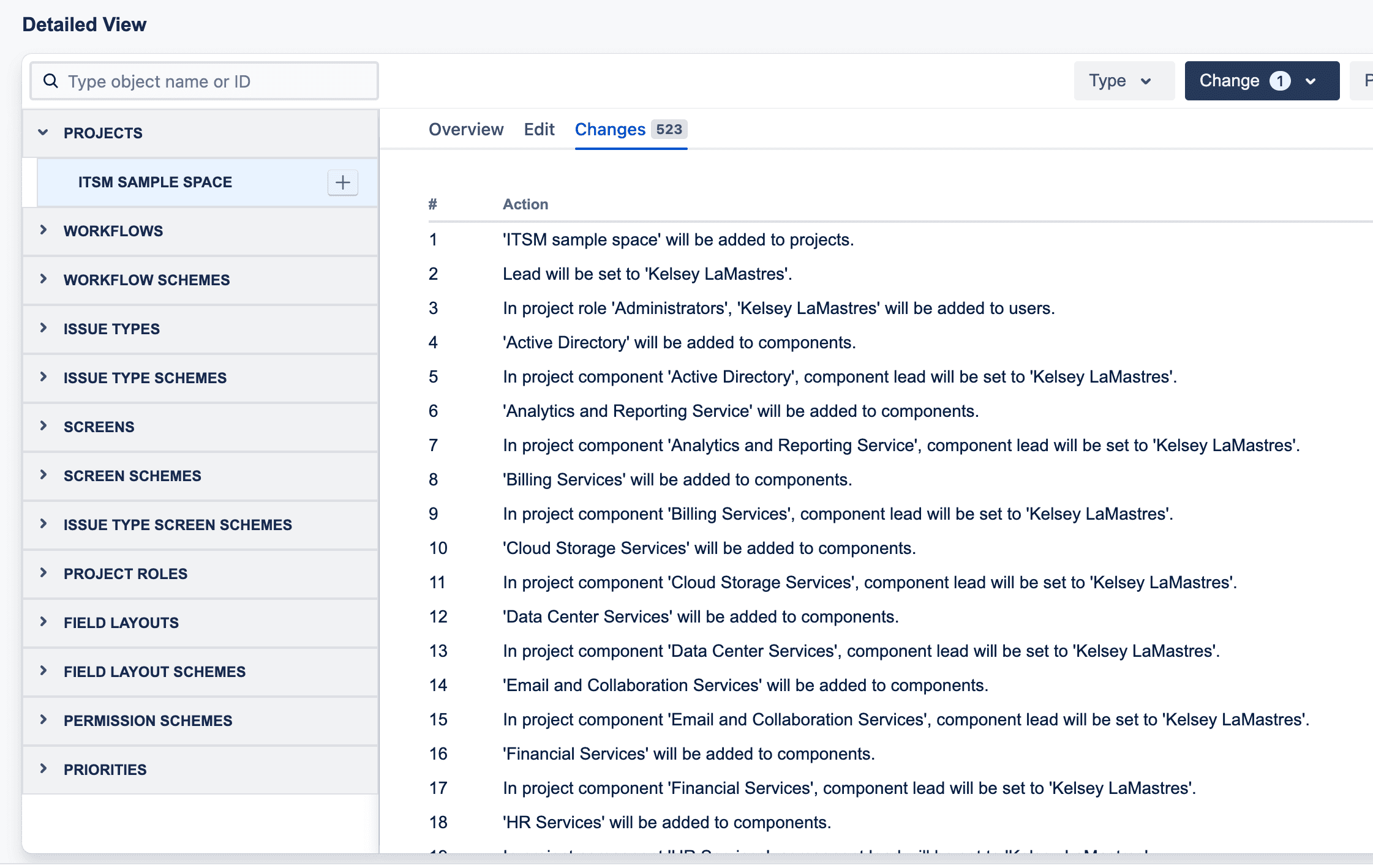Image resolution: width=1373 pixels, height=868 pixels.
Task: Expand the SCREEN SCHEMES chevron
Action: pyautogui.click(x=43, y=475)
